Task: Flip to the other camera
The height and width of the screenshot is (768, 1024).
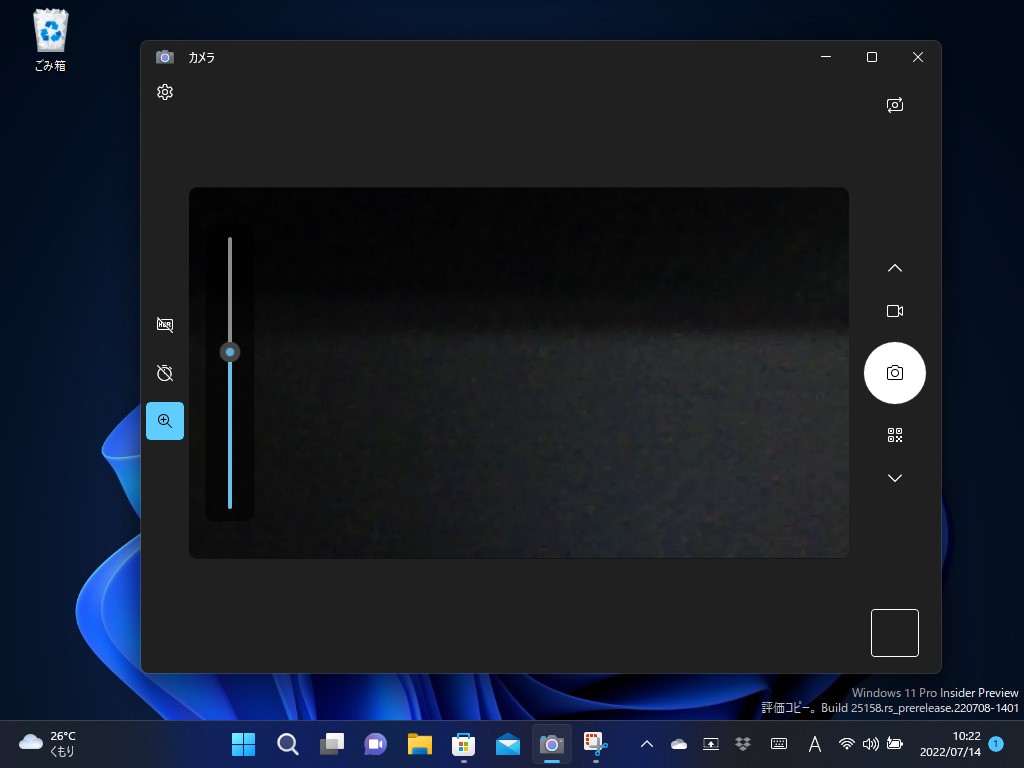Action: point(894,104)
